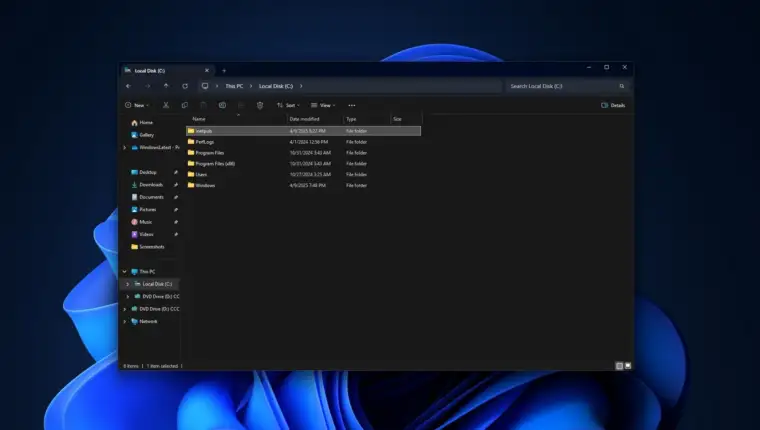The height and width of the screenshot is (430, 760).
Task: Open the See more three-dots menu
Action: click(x=352, y=105)
